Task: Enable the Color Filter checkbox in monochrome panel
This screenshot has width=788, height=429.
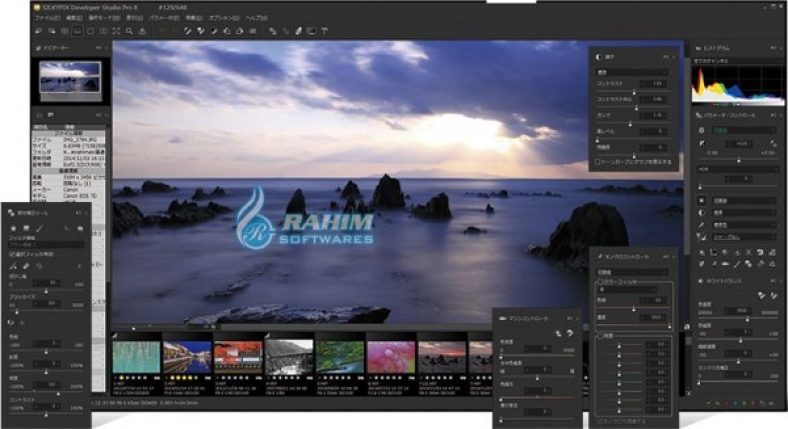Action: pos(600,283)
